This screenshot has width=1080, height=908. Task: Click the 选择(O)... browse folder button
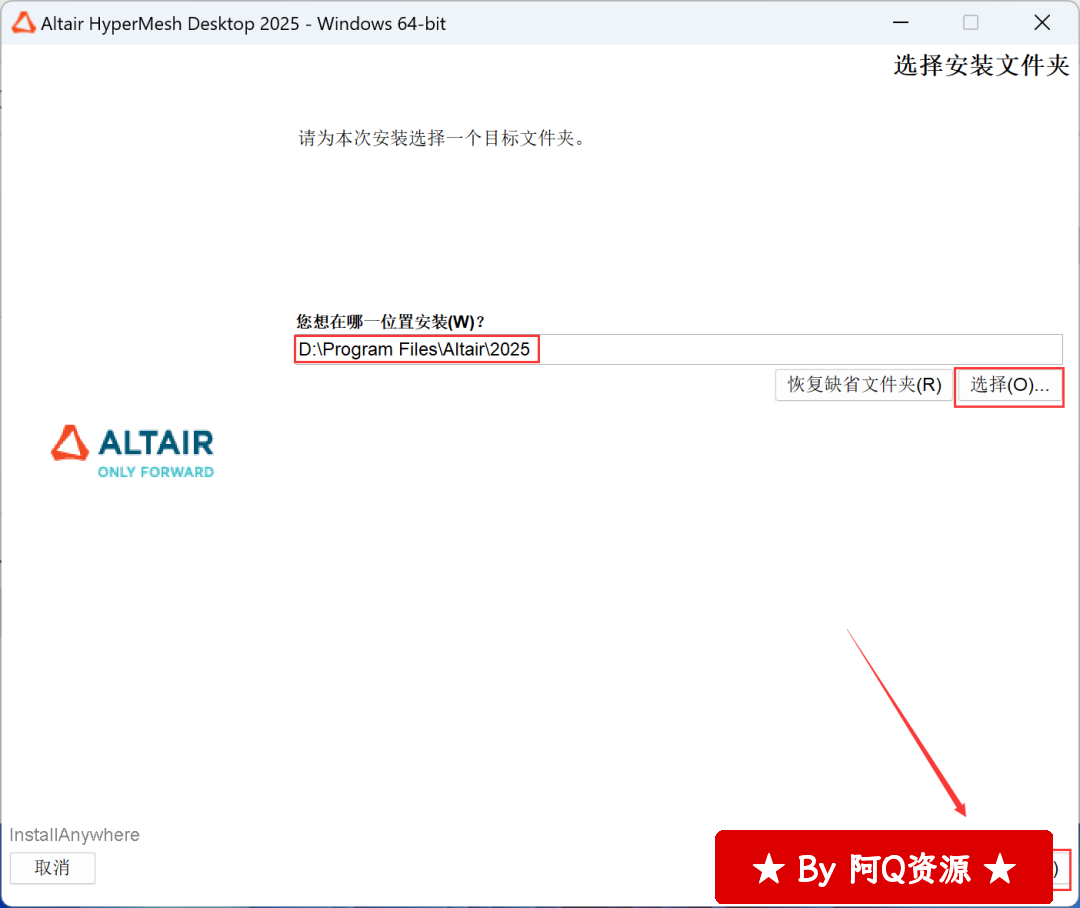pos(1009,385)
